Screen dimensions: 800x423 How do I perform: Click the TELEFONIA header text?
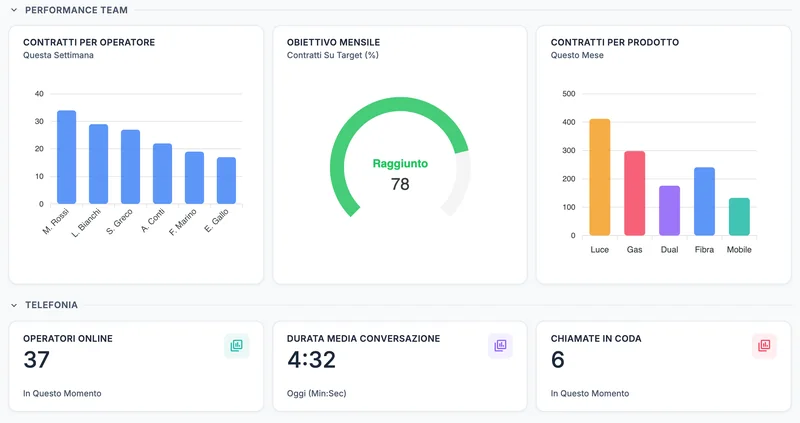[52, 305]
